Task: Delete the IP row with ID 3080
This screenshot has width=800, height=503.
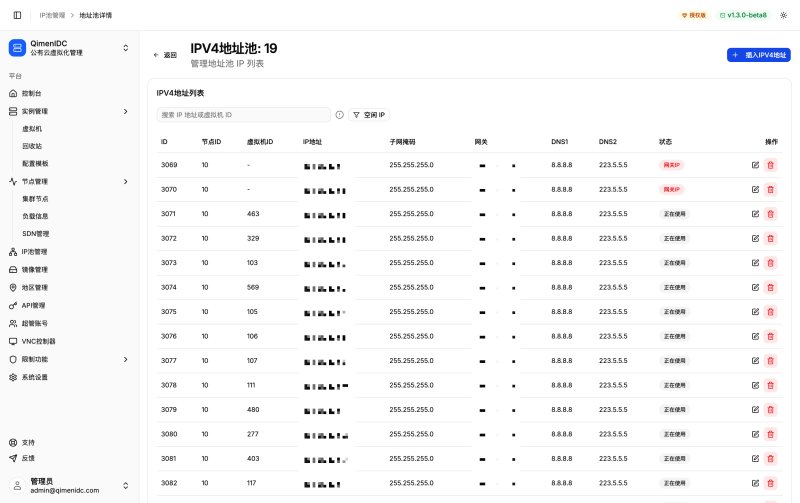Action: click(770, 434)
